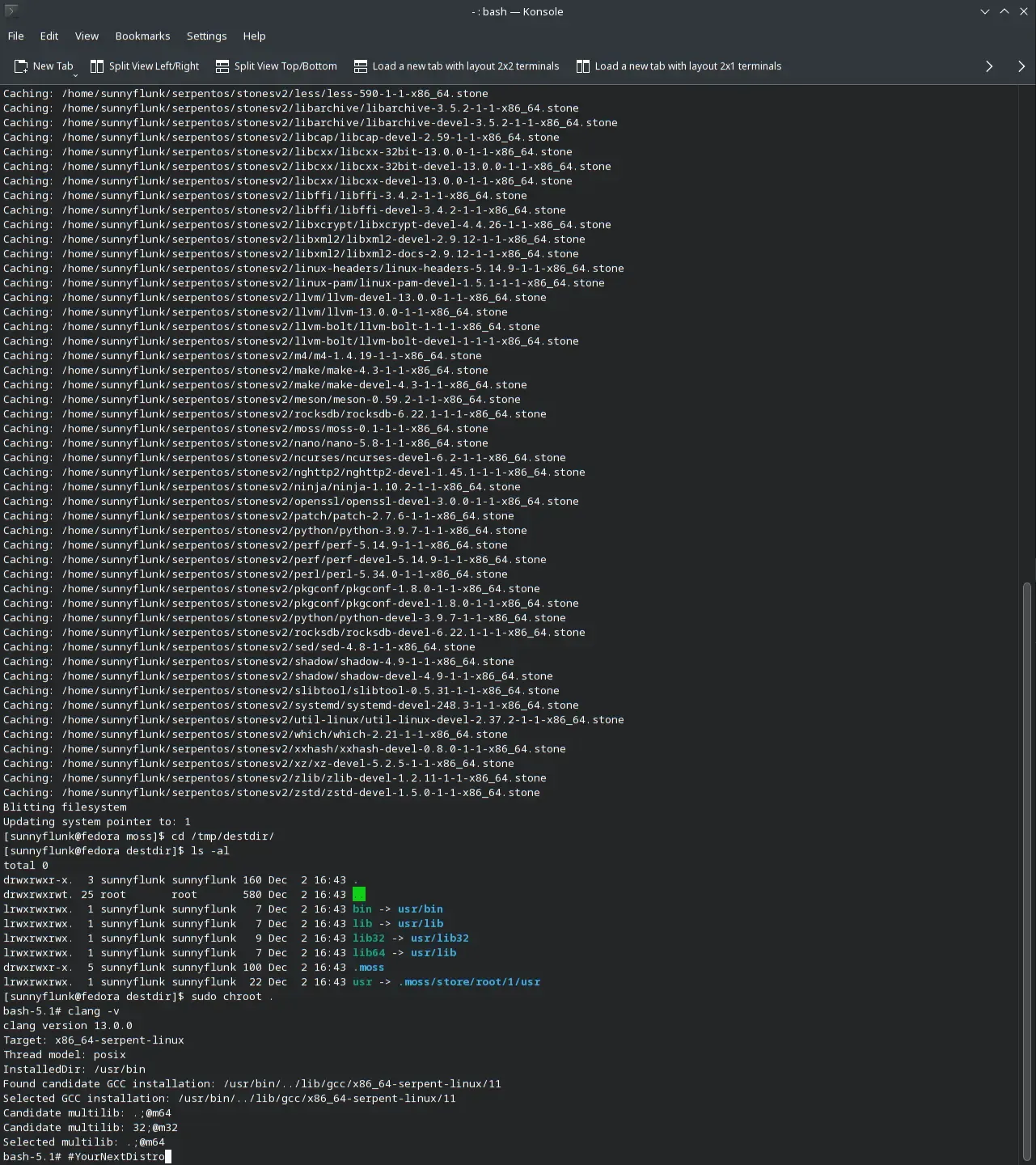Image resolution: width=1036 pixels, height=1165 pixels.
Task: Click the less-590 stone caching line
Action: point(246,94)
